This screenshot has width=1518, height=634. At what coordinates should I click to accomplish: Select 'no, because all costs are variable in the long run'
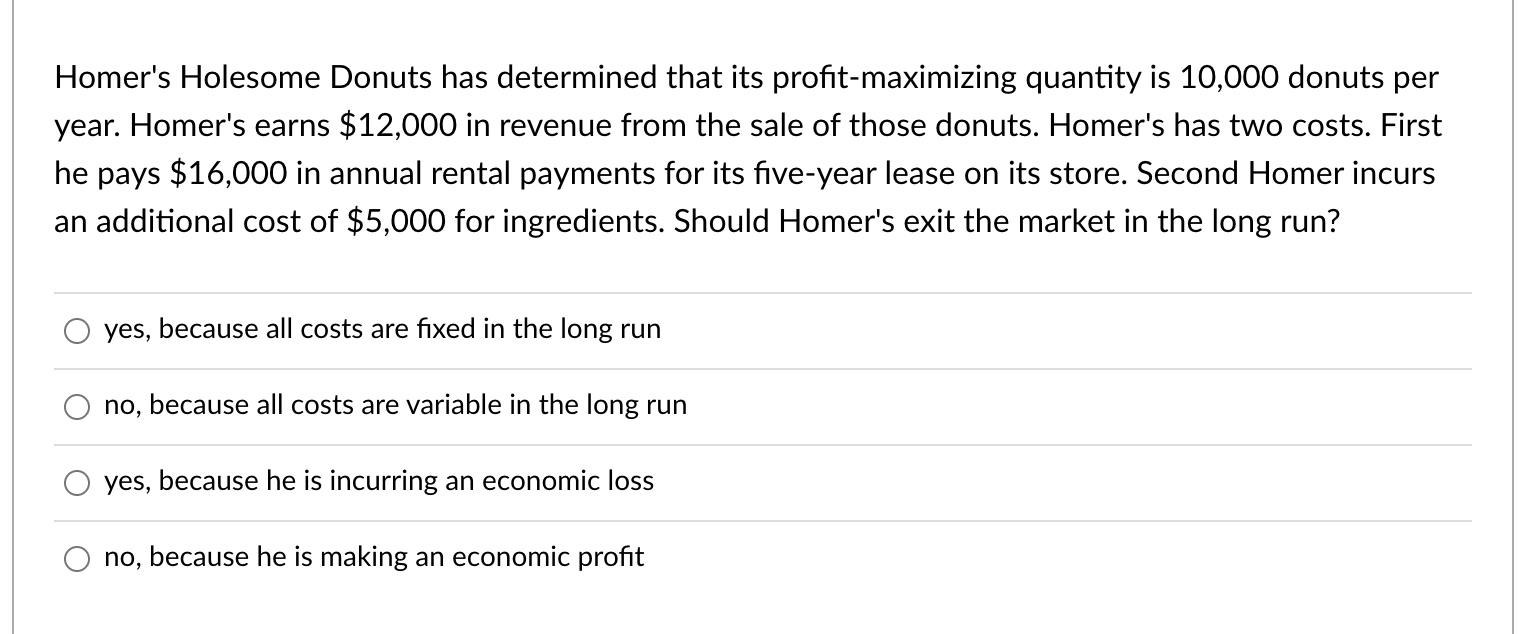click(77, 406)
